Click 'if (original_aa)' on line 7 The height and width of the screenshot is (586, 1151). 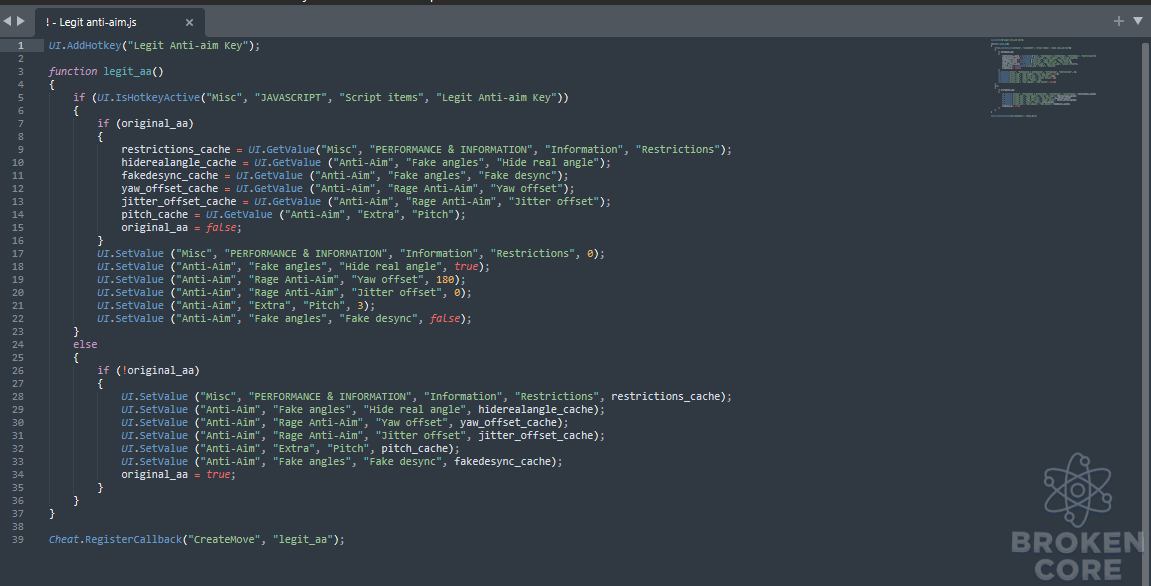[x=145, y=123]
